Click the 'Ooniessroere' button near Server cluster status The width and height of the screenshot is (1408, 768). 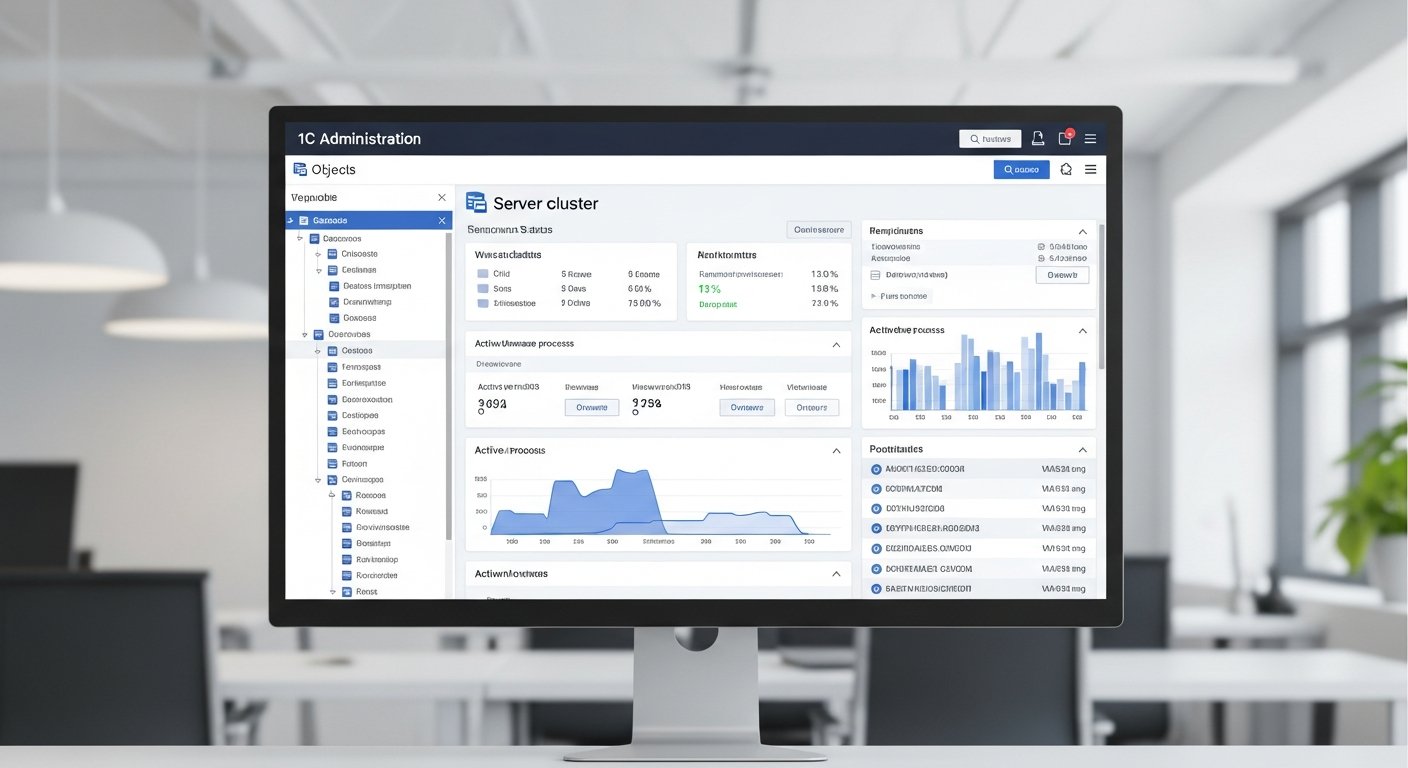tap(819, 230)
